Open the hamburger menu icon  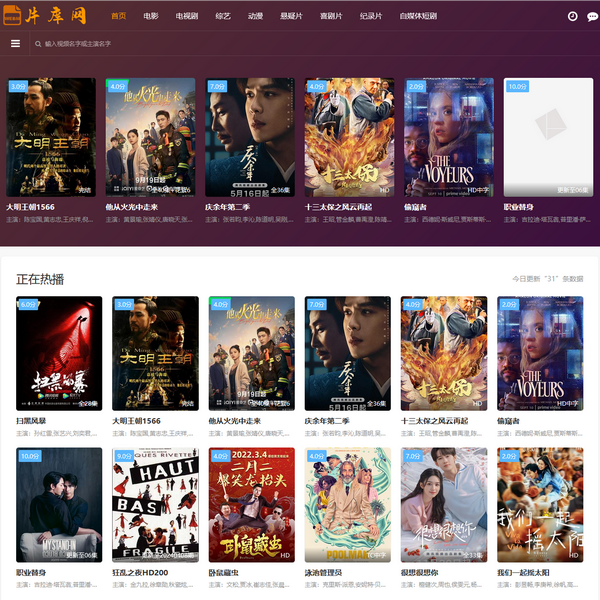15,44
